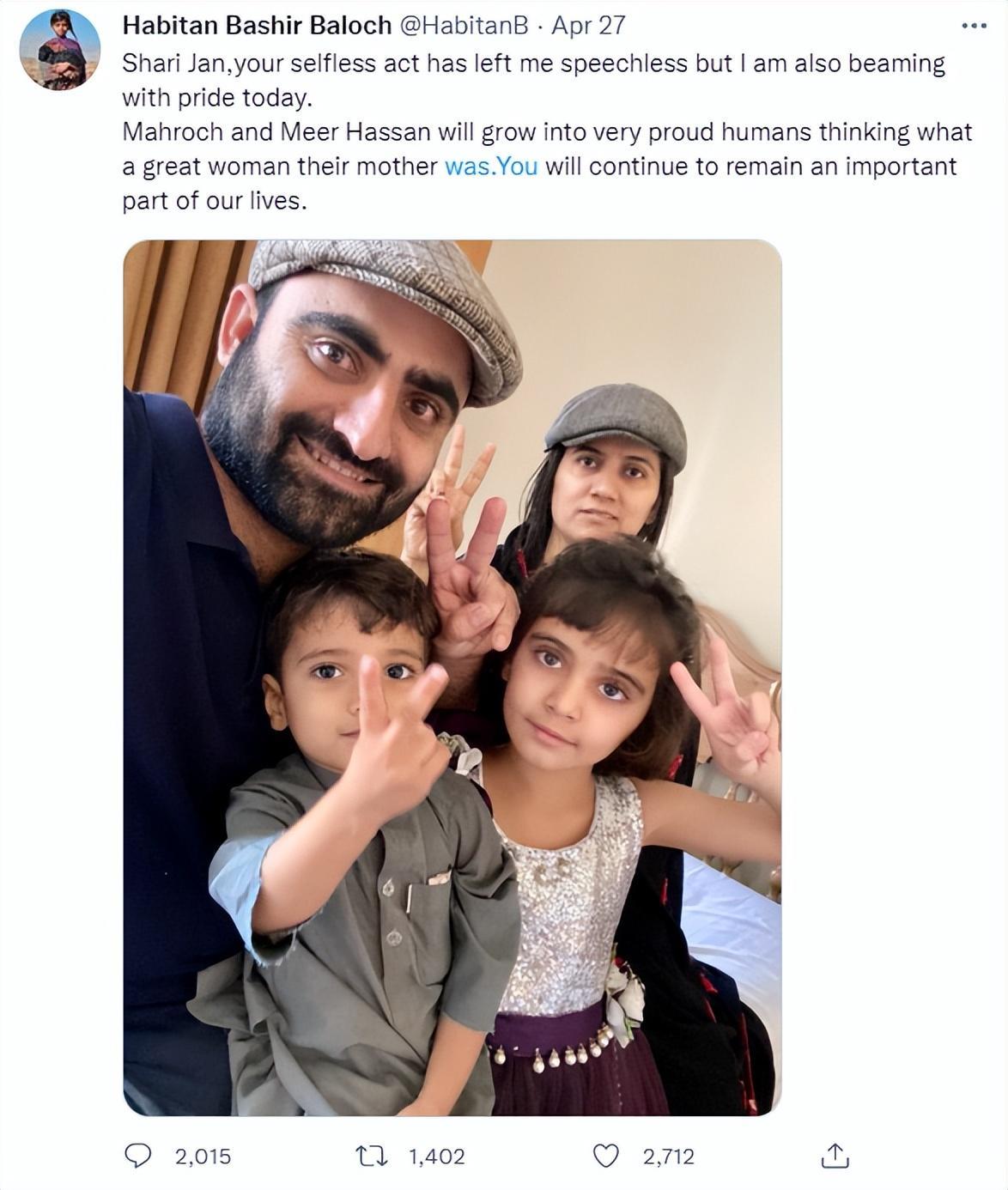Click the words "a great woman their mother"
Screen dimensions: 1008x1190
(x=280, y=166)
